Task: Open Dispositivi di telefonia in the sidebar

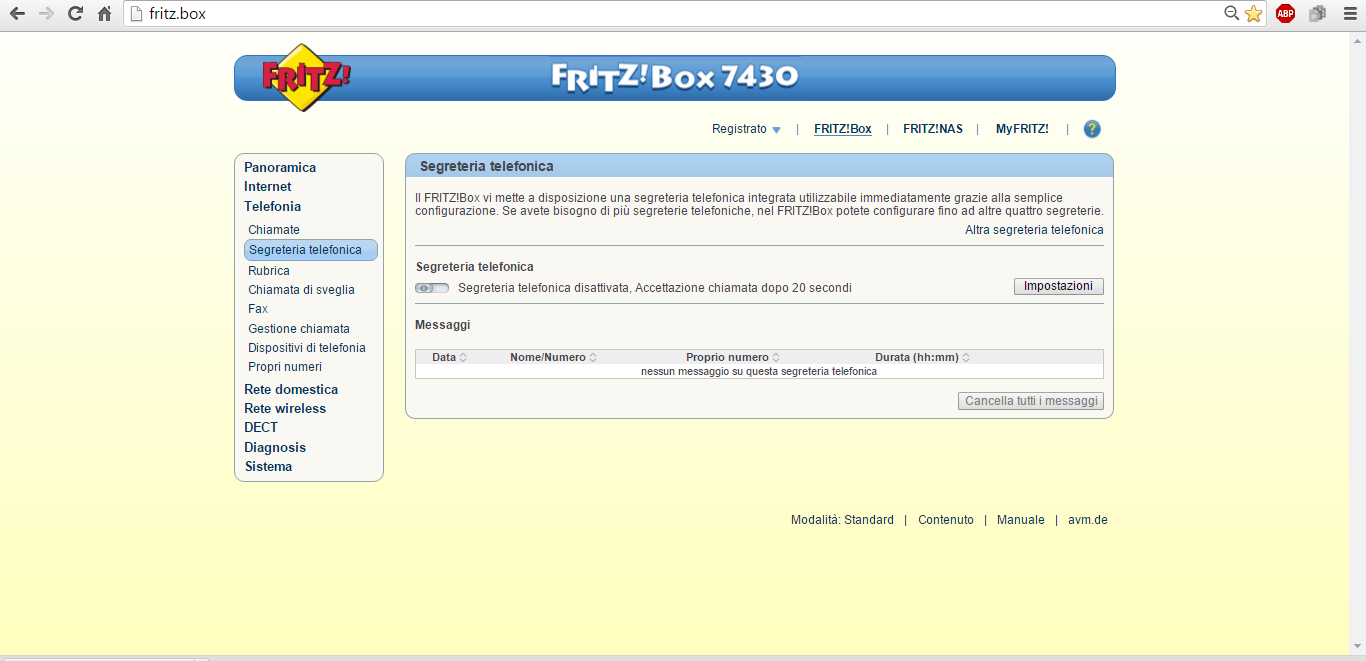Action: coord(307,348)
